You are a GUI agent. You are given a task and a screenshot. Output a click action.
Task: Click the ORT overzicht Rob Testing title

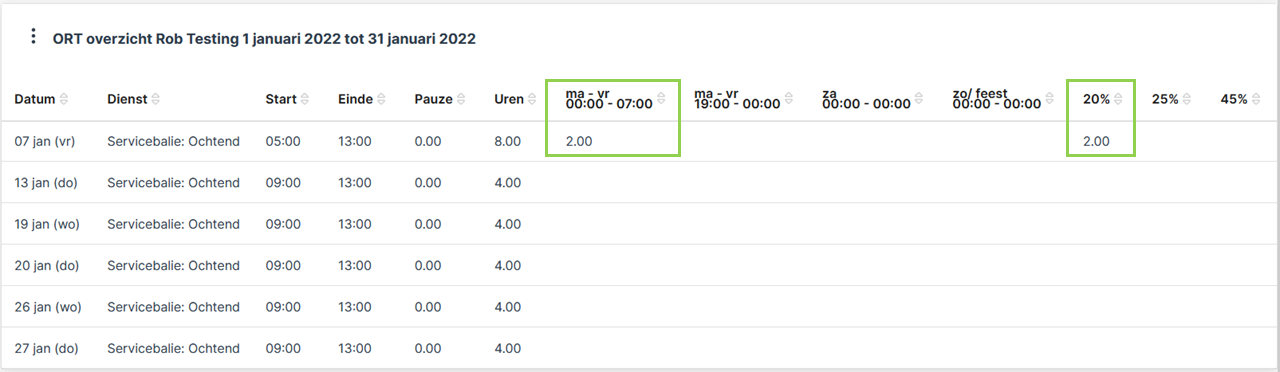(x=264, y=39)
